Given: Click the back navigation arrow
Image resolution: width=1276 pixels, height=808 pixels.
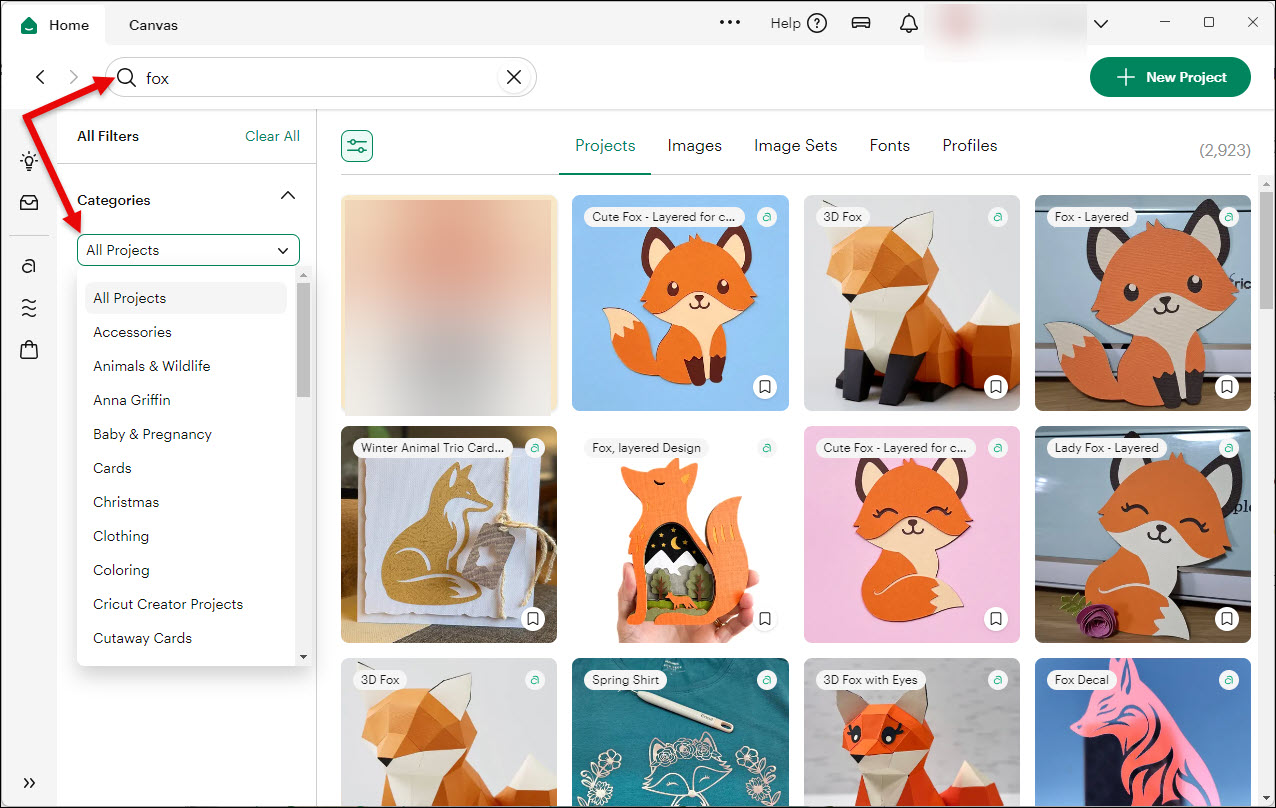Looking at the screenshot, I should click(40, 77).
